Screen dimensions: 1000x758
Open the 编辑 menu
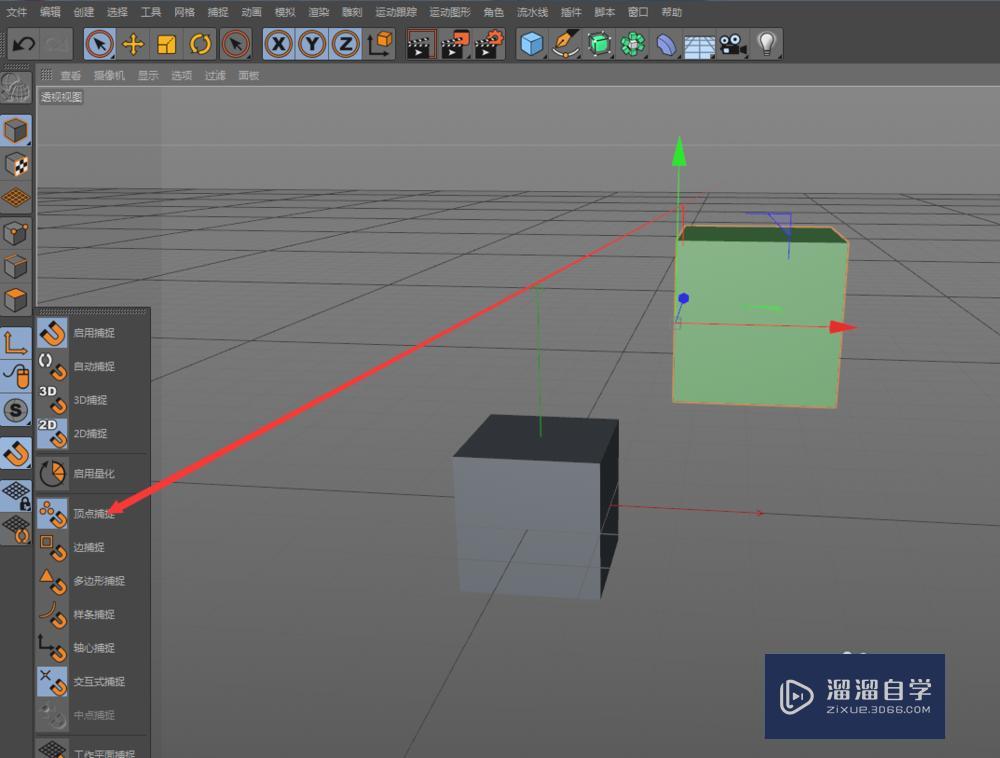(x=50, y=11)
